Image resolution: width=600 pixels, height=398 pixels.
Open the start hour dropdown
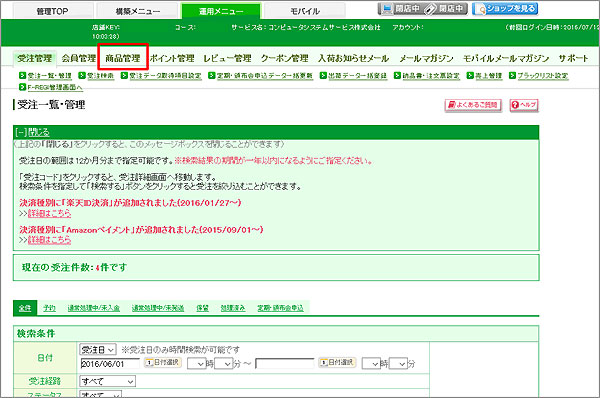pos(197,364)
